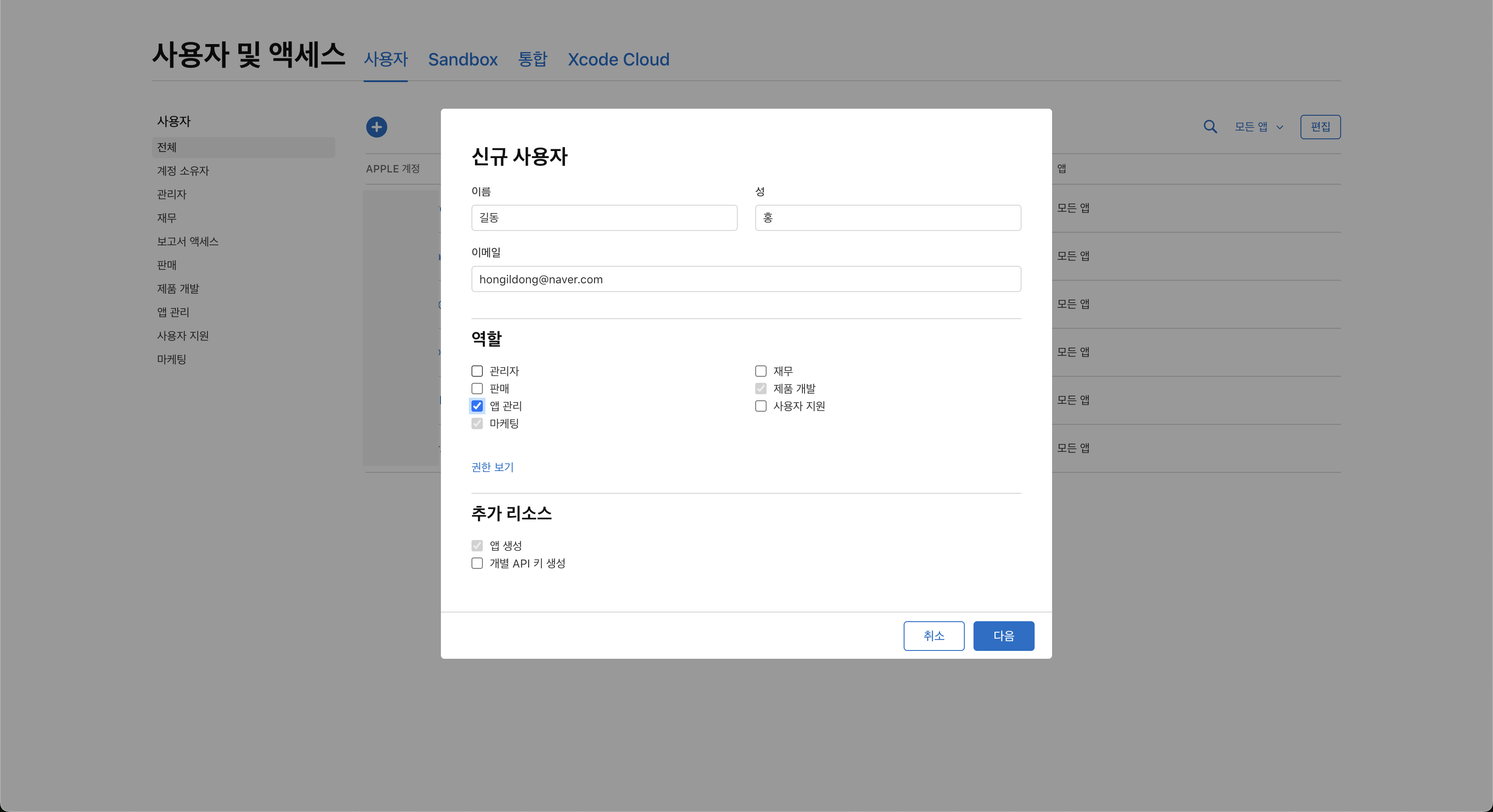
Task: Open the 모든 앱 dropdown filter
Action: coord(1258,127)
